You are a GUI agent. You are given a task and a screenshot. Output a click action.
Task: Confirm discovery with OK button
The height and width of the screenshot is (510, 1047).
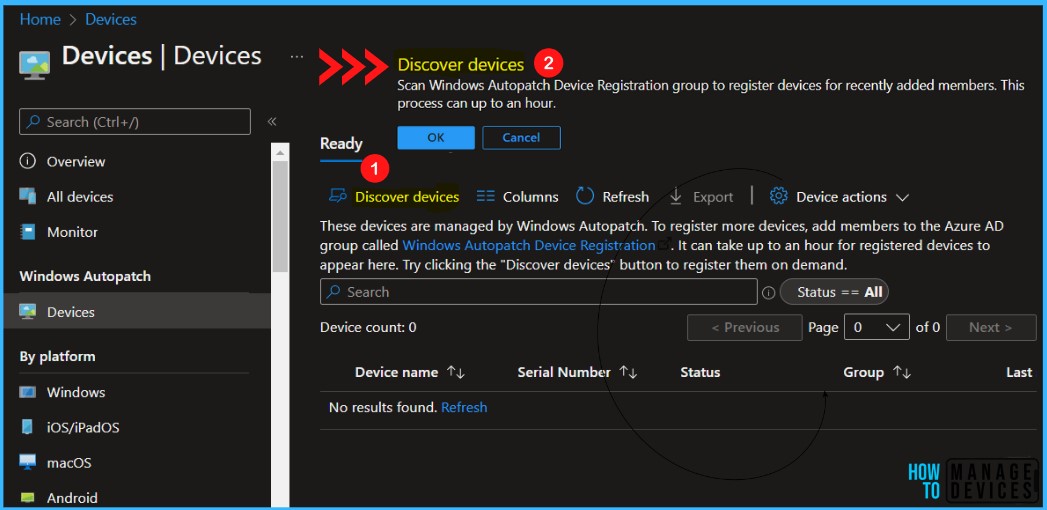click(x=436, y=138)
